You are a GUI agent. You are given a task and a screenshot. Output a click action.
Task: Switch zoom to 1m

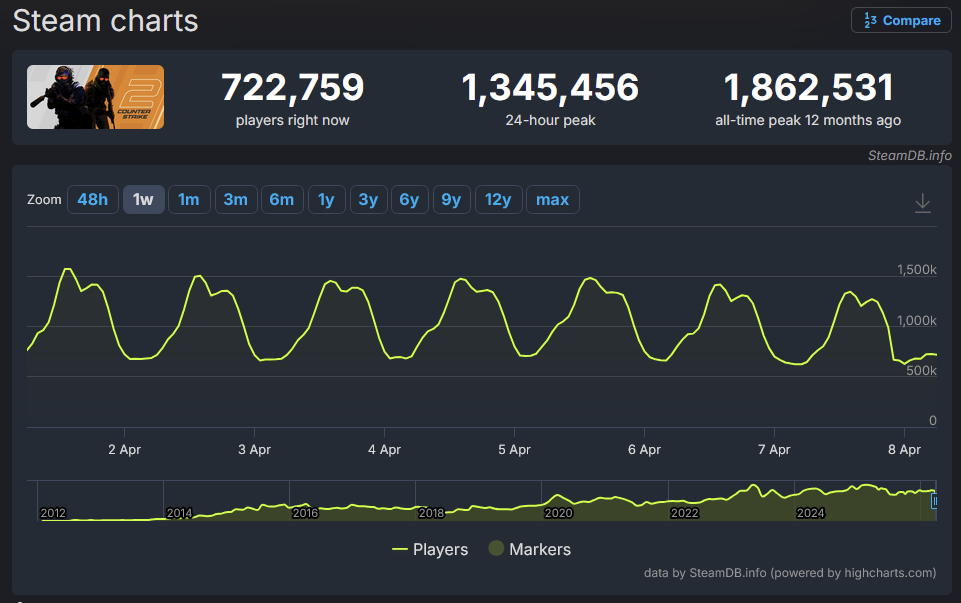(x=189, y=200)
